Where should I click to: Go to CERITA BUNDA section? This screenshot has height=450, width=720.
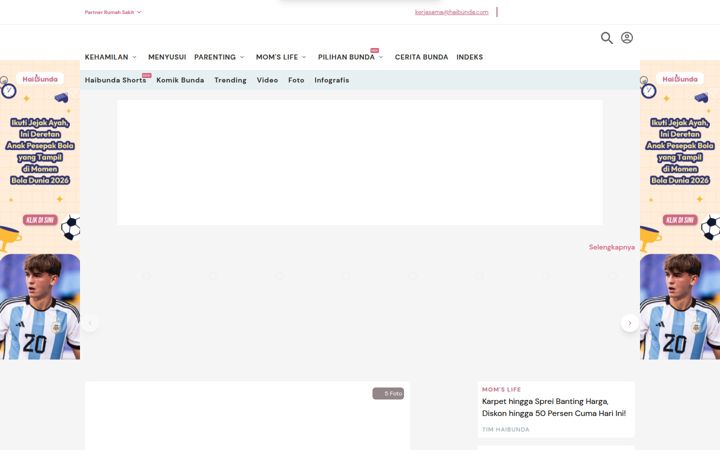422,57
